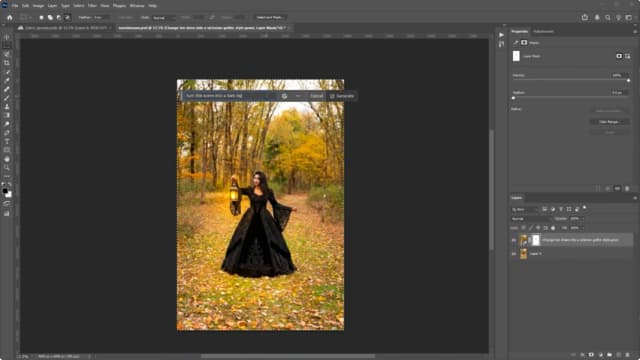Hide the generative top layer eye
This screenshot has width=640, height=360.
tap(514, 240)
